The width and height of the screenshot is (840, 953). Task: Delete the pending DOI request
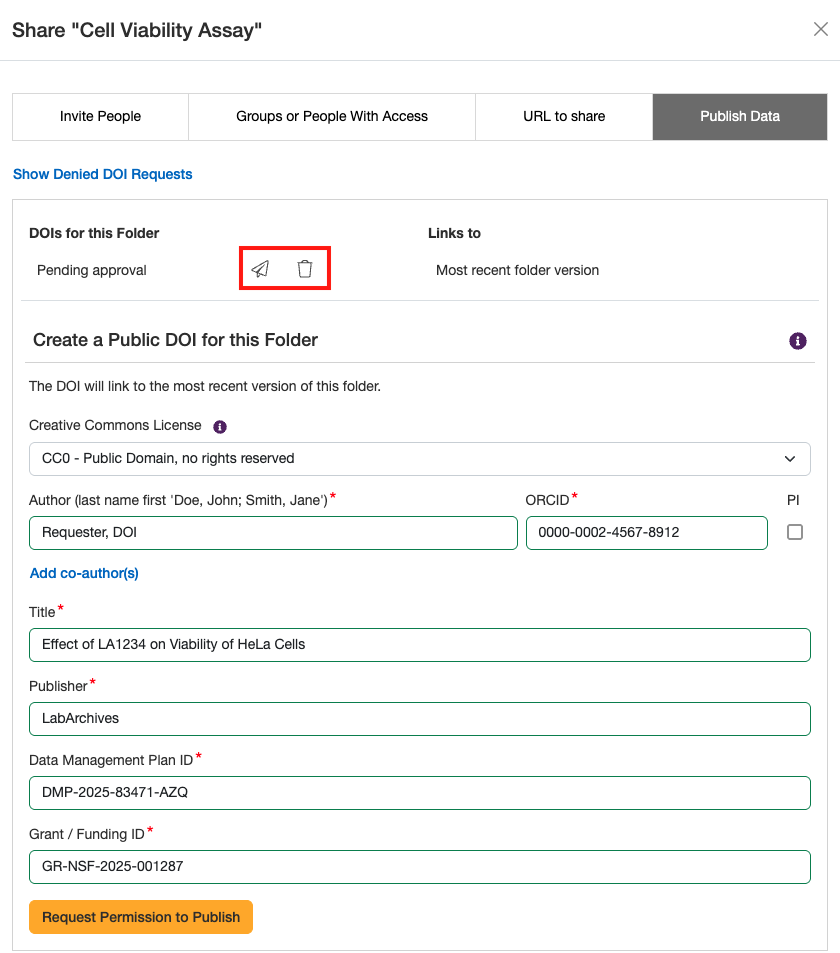(305, 268)
